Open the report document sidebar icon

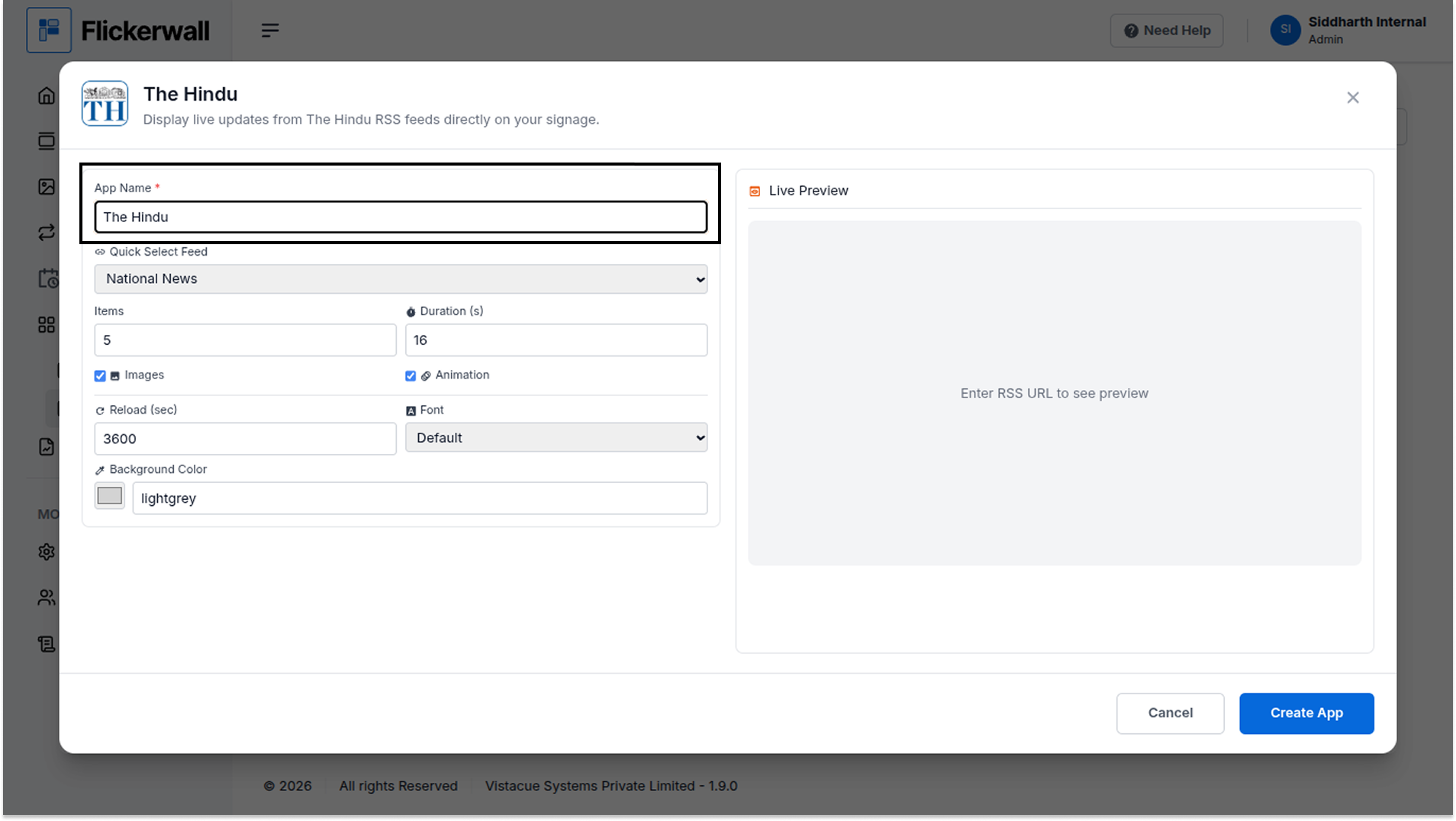click(47, 447)
